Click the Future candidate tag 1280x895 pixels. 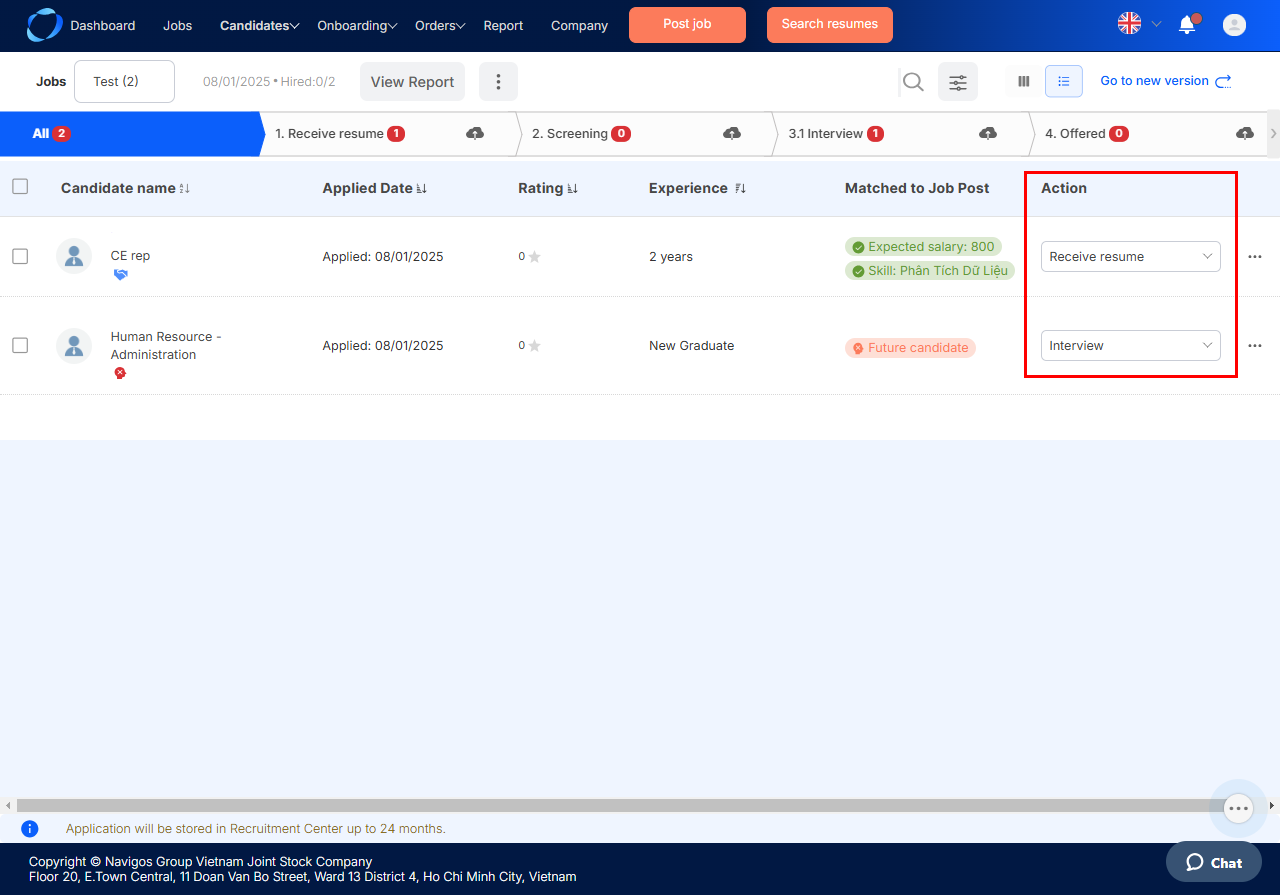pos(910,348)
